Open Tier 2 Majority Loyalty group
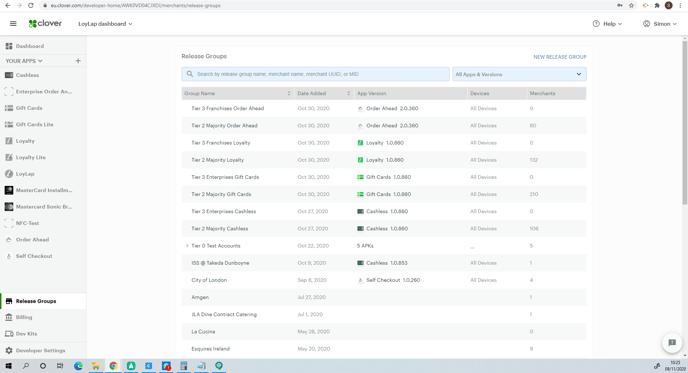 point(218,160)
